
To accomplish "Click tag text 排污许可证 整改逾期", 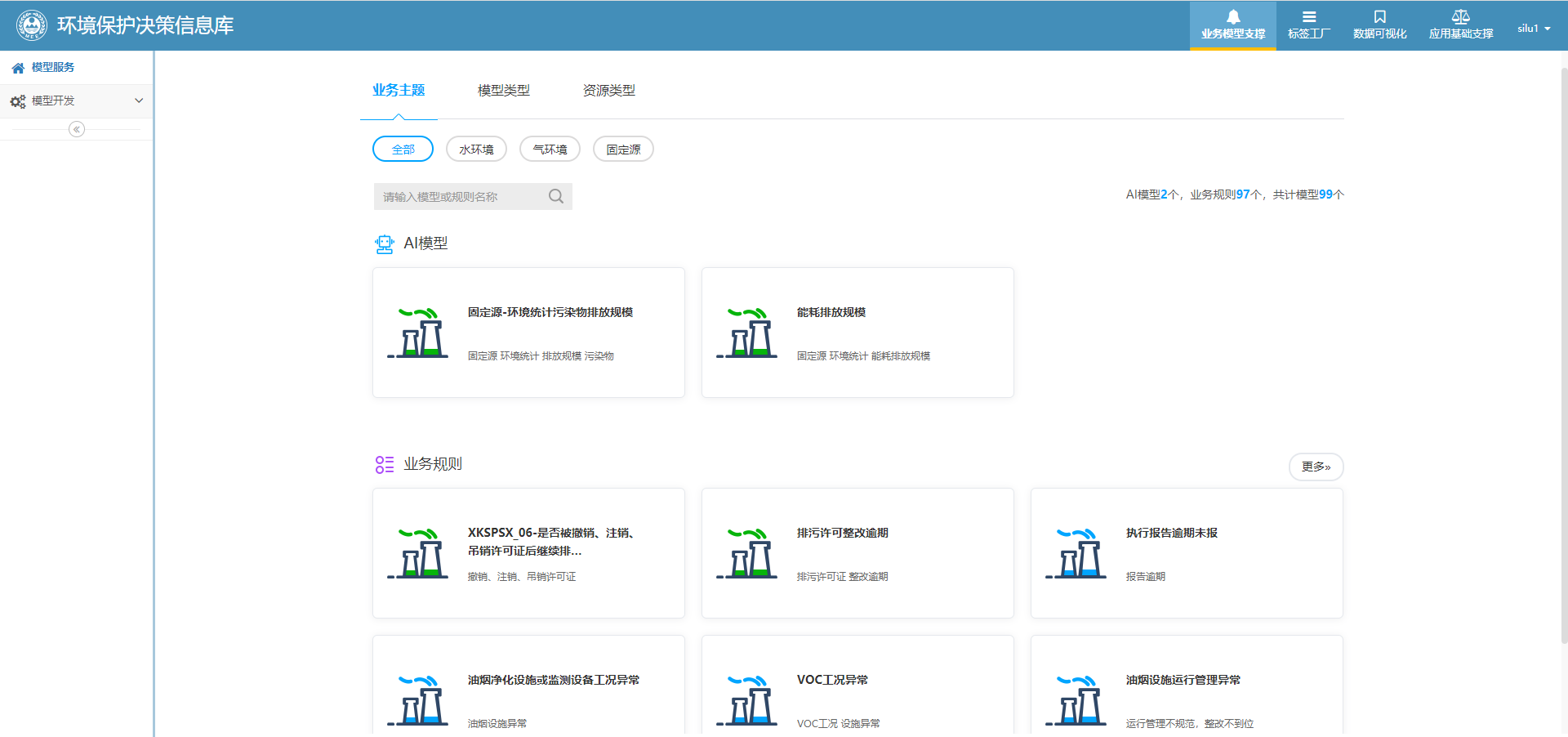I will pos(843,577).
